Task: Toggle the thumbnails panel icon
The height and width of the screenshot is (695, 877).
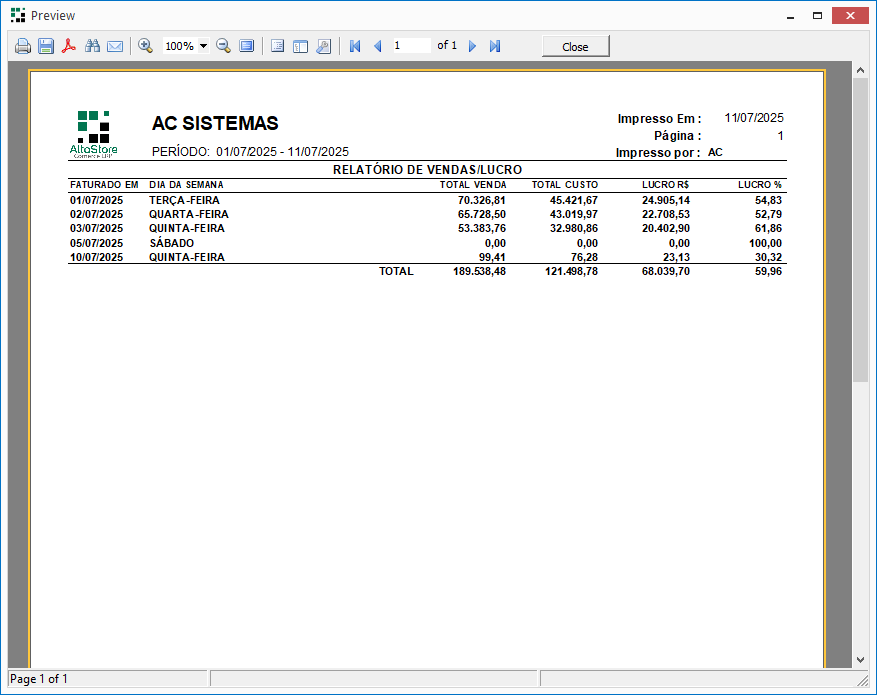Action: tap(300, 46)
